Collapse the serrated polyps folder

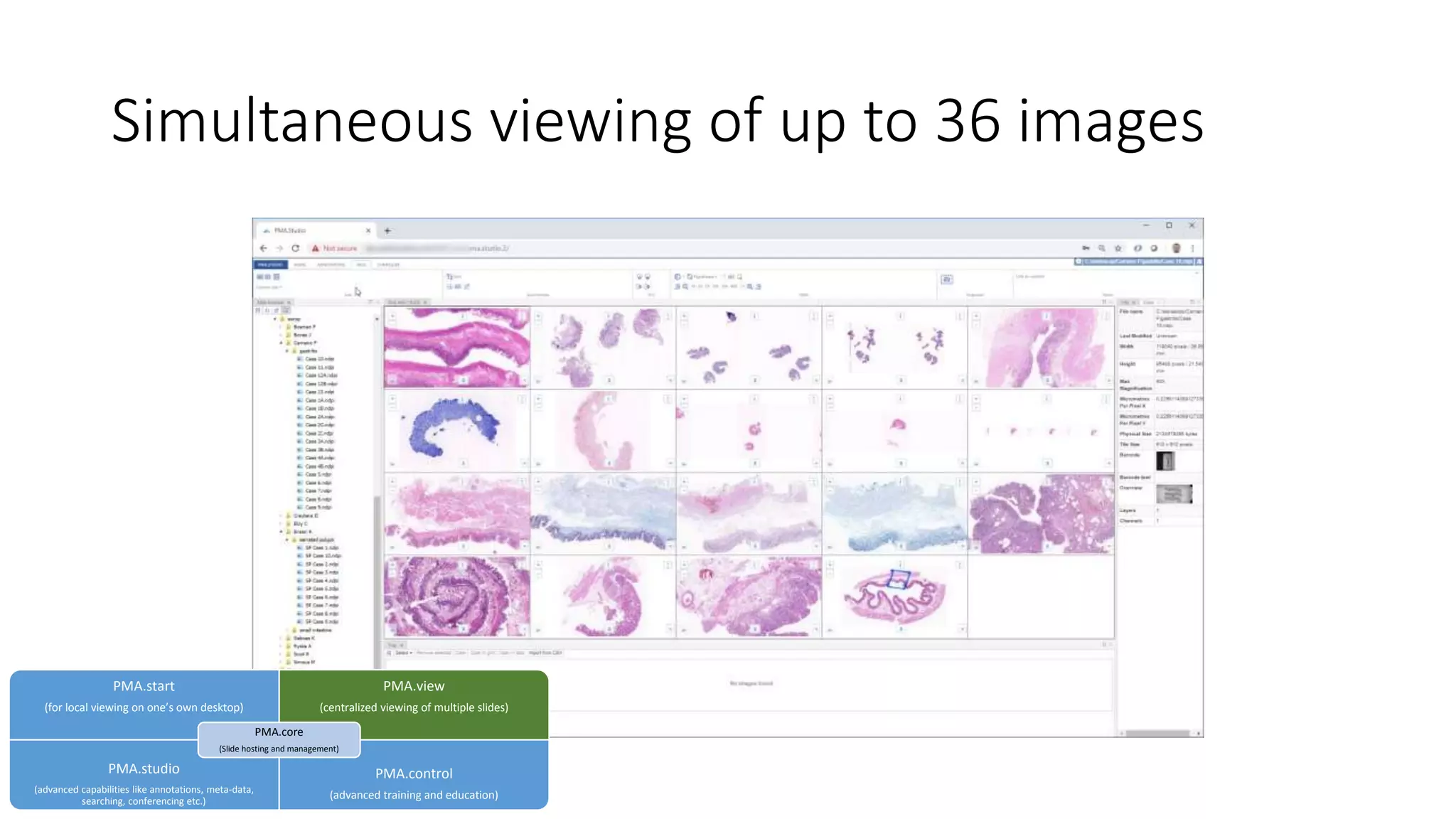[x=288, y=540]
